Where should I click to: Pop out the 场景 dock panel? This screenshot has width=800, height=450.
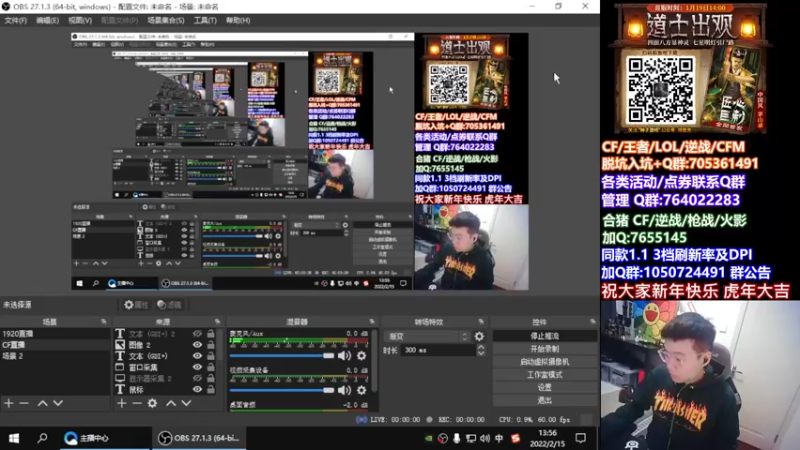[104, 321]
